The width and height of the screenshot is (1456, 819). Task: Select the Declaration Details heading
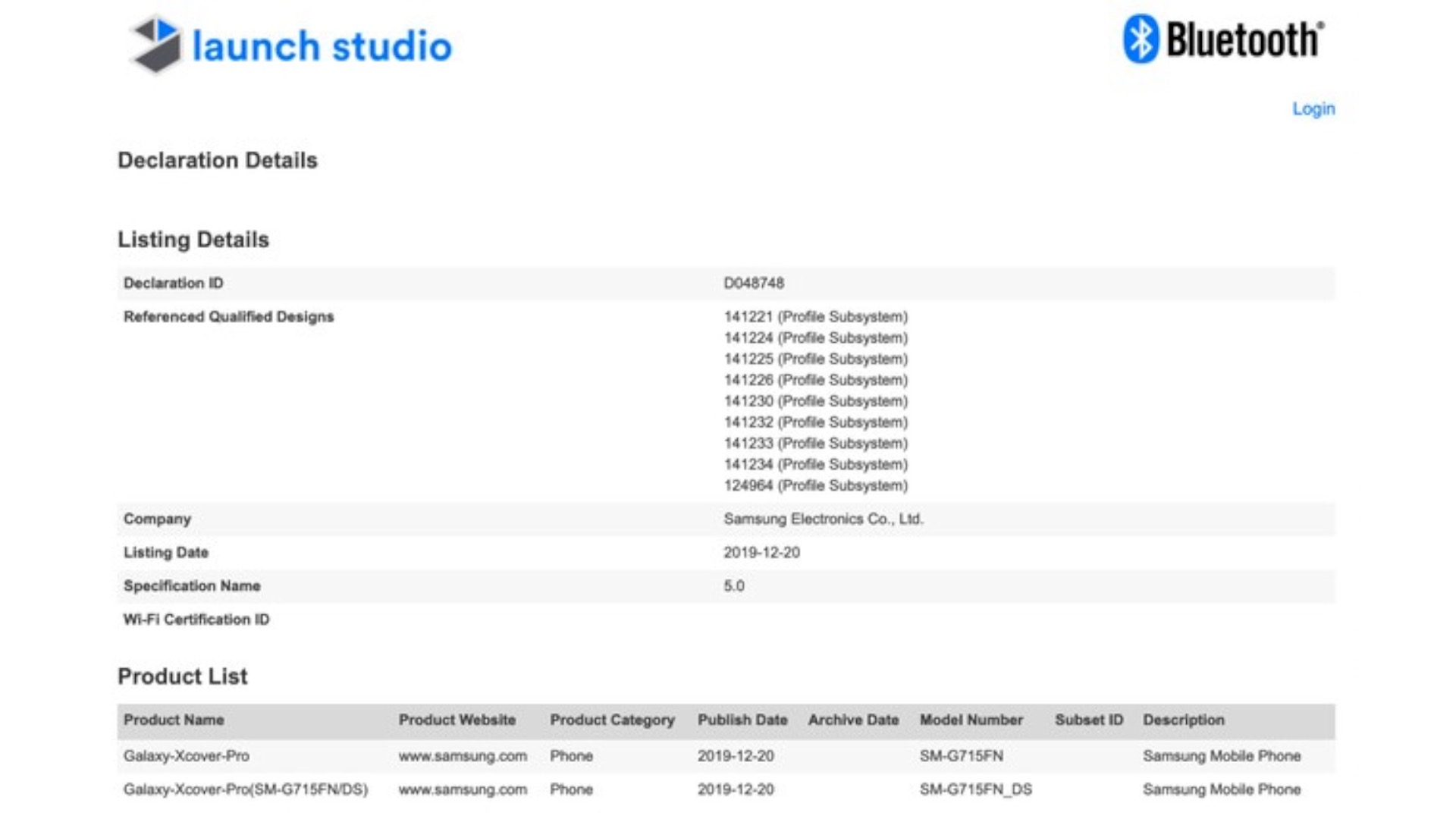pyautogui.click(x=218, y=161)
